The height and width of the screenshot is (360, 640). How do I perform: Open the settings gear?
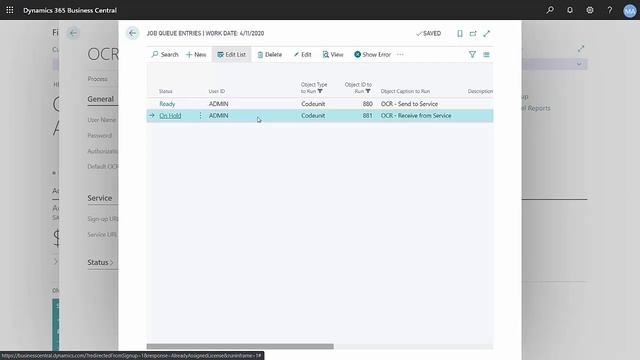tap(590, 10)
